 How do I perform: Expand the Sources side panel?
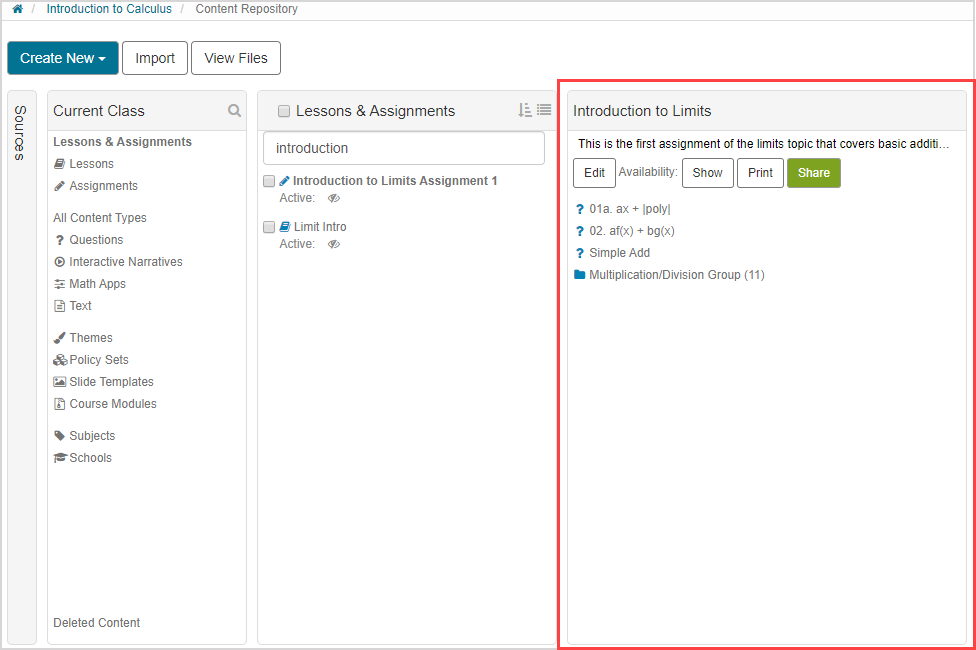[21, 132]
